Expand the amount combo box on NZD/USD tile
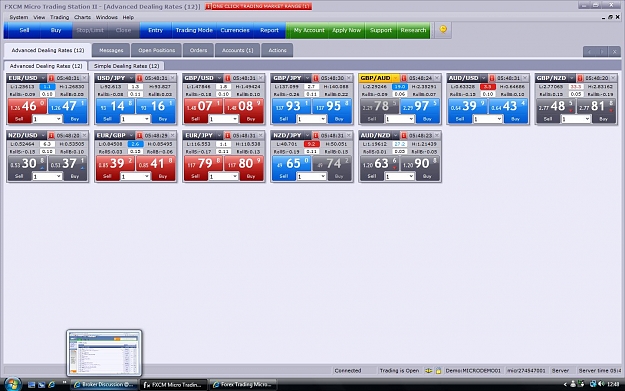This screenshot has height=391, width=625. coord(59,176)
